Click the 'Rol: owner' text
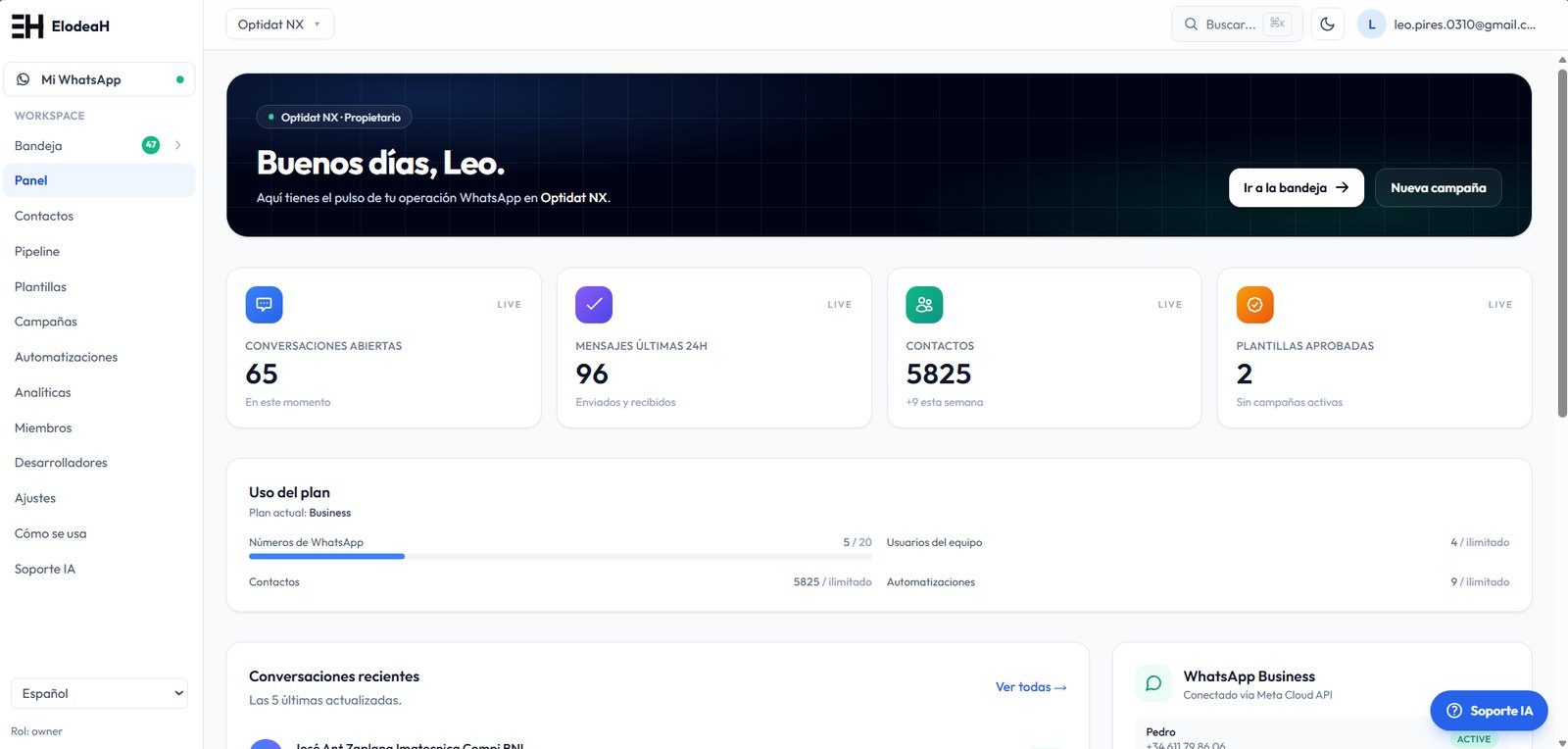The height and width of the screenshot is (749, 1568). tap(36, 731)
